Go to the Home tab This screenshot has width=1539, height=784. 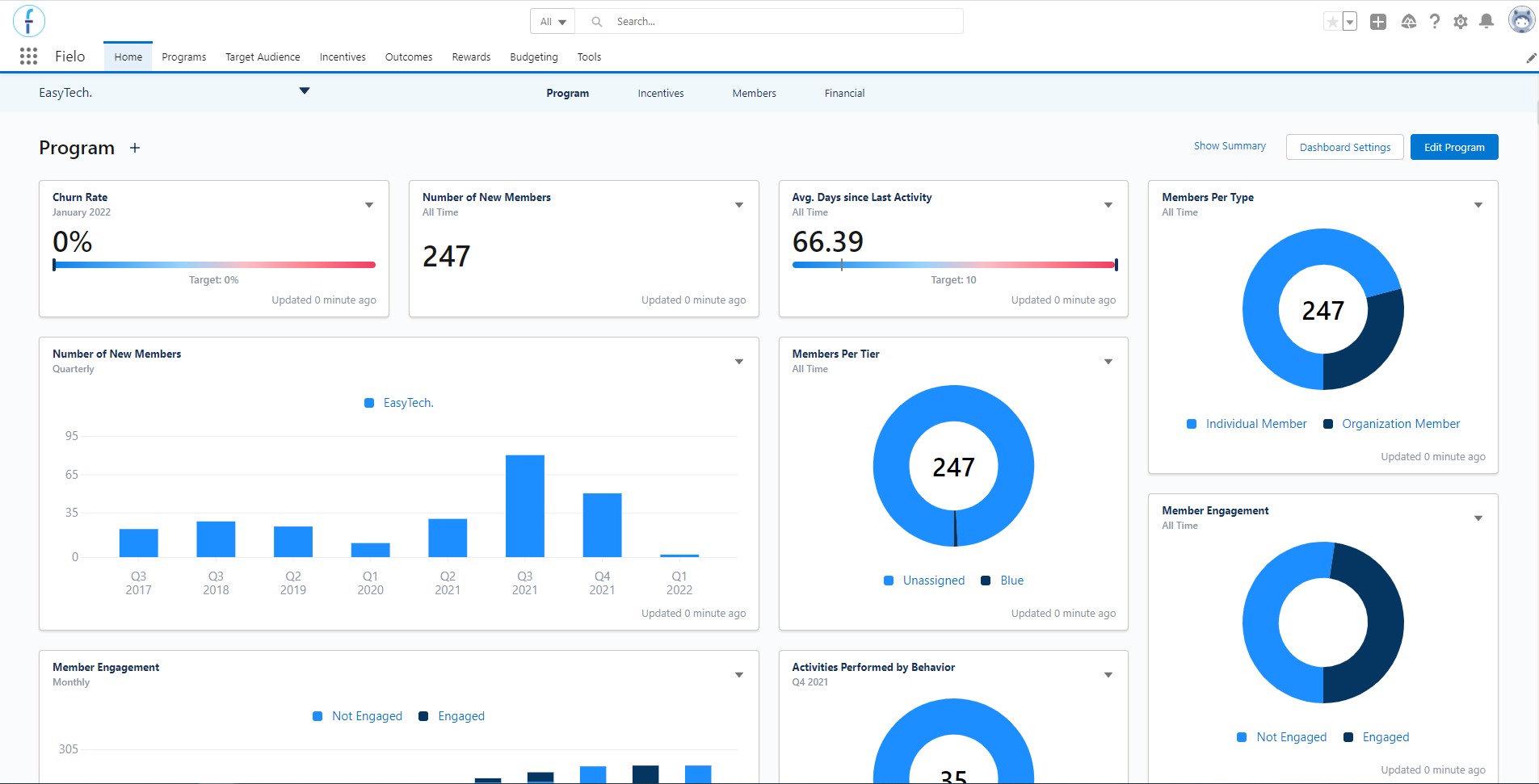click(128, 57)
